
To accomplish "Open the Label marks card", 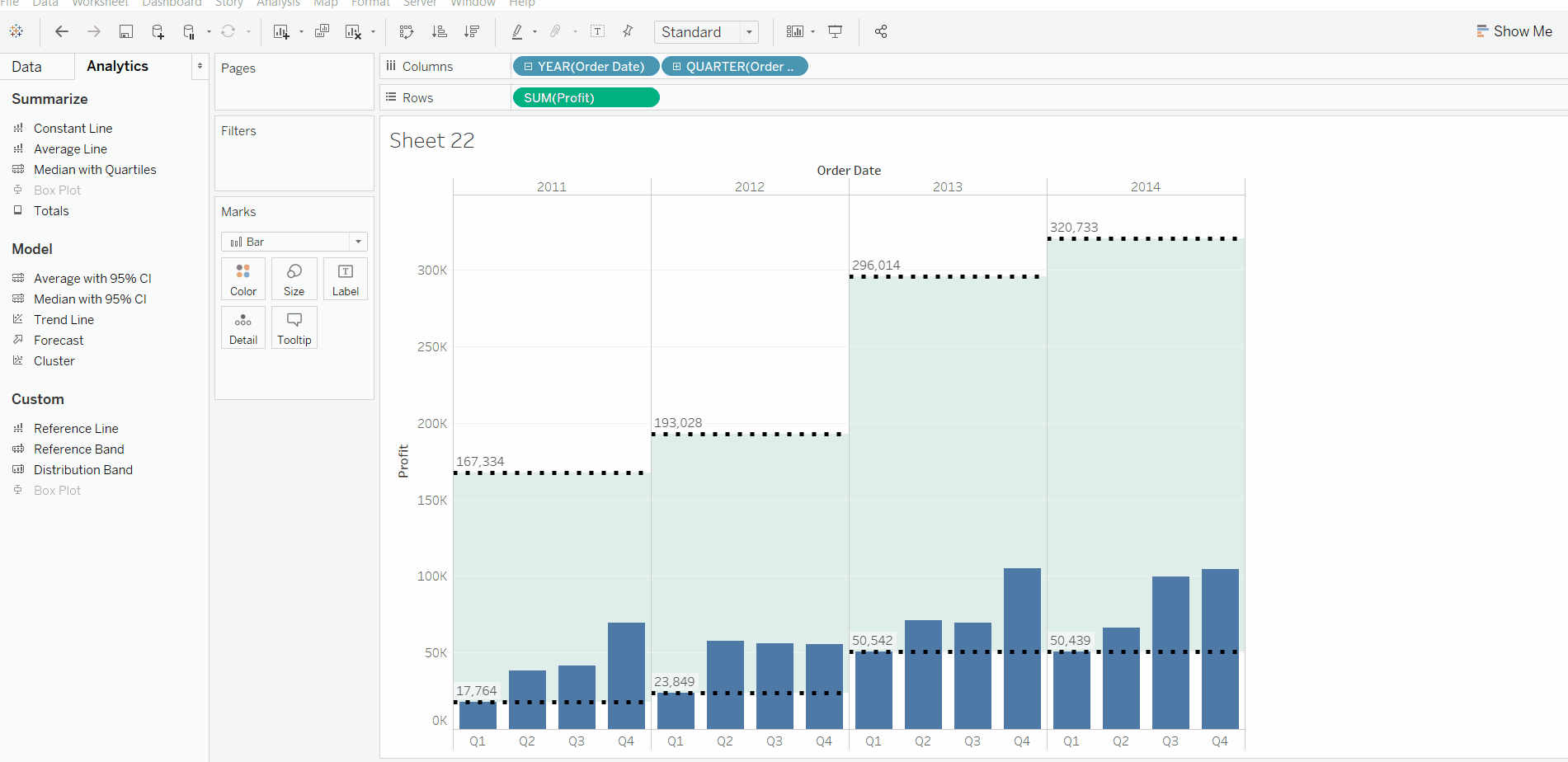I will (346, 279).
